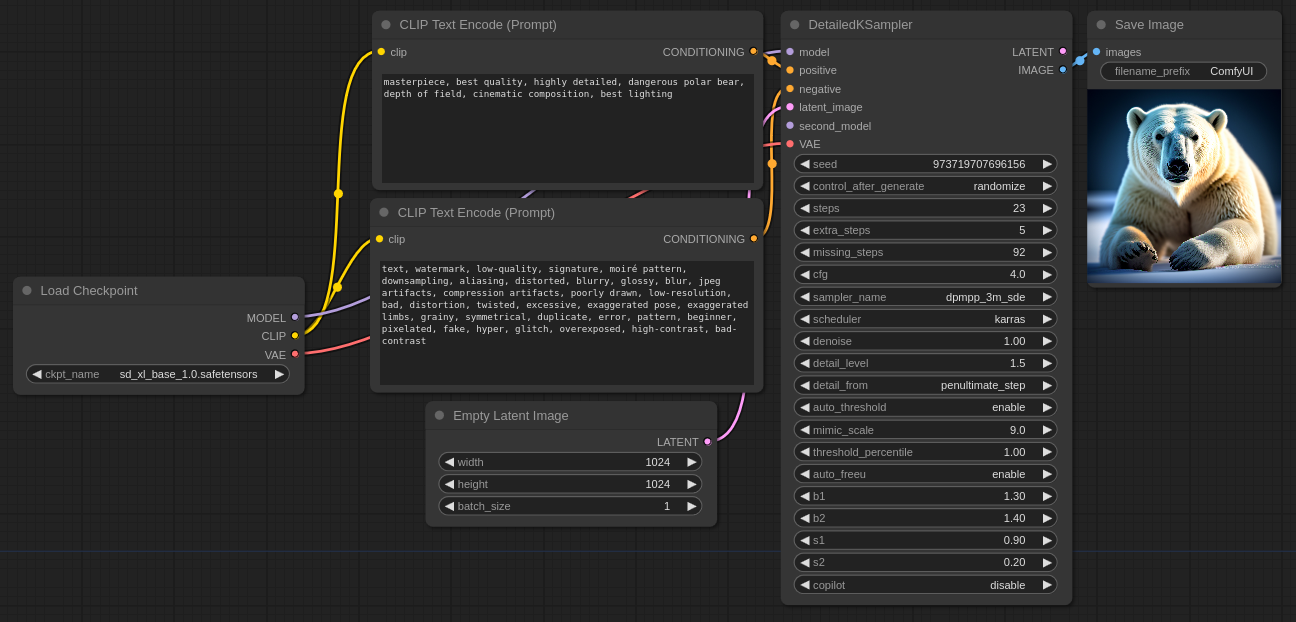Open the sampler_name dpmpp_3m_sde dropdown
1296x622 pixels.
(x=925, y=297)
